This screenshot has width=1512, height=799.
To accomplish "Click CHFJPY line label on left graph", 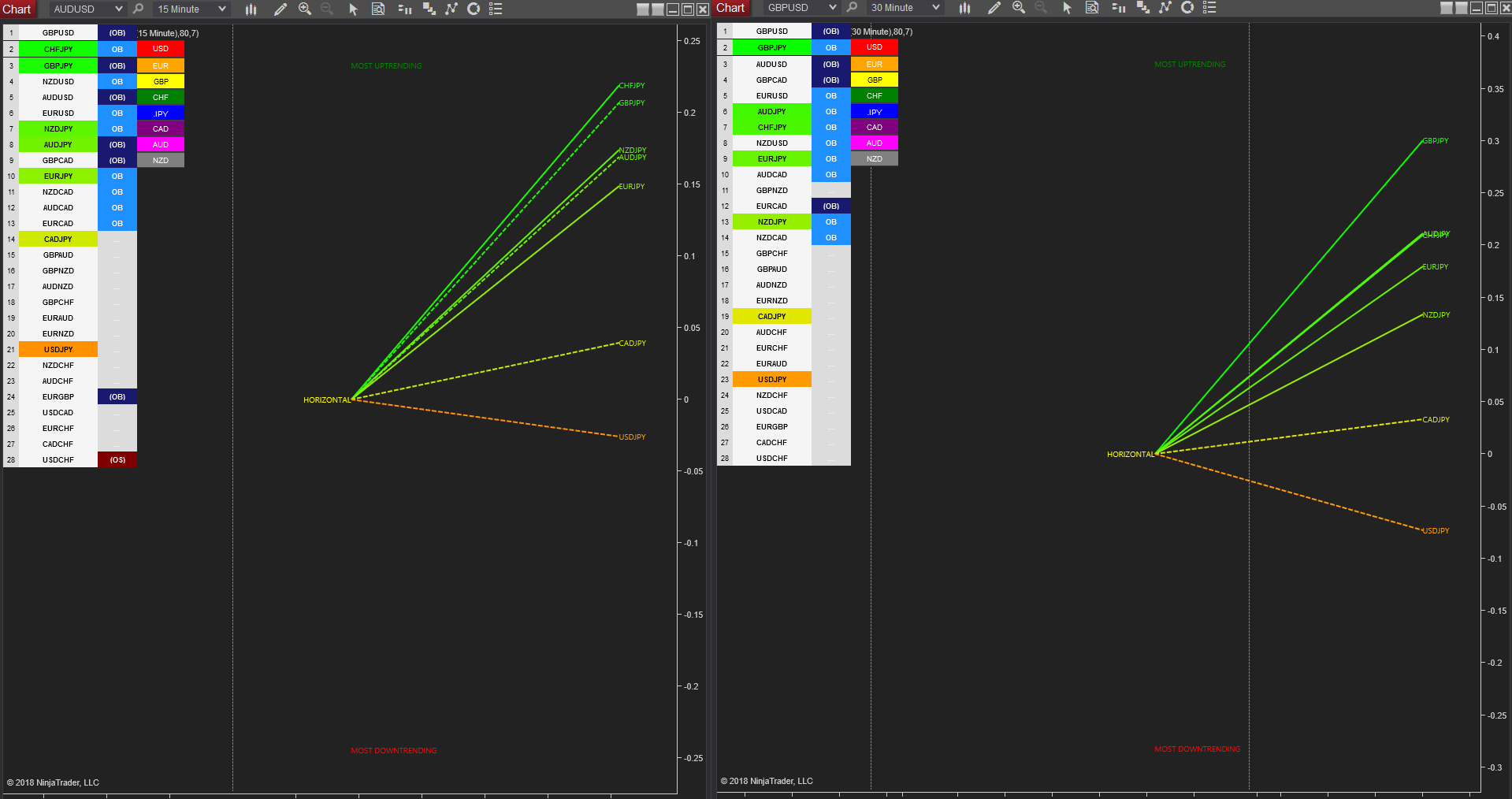I will pyautogui.click(x=632, y=85).
